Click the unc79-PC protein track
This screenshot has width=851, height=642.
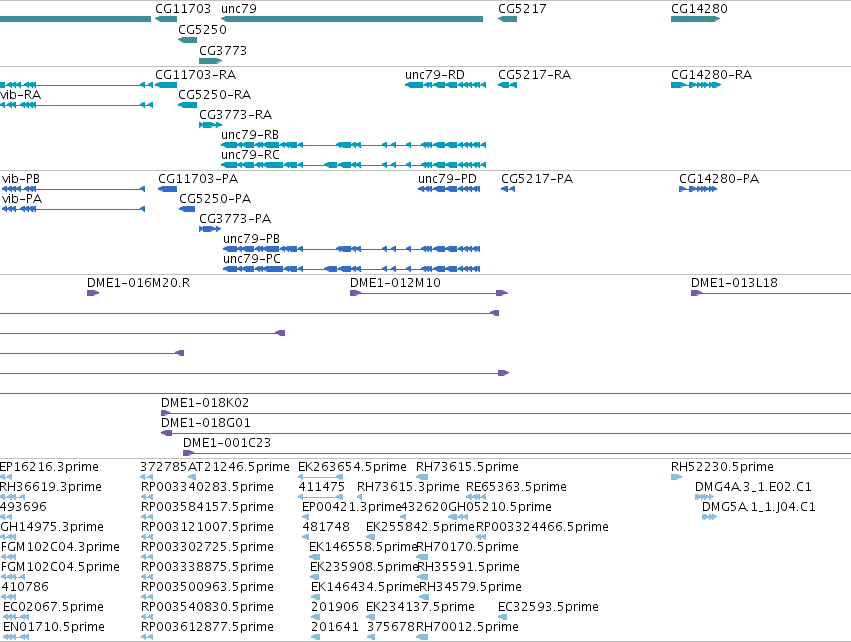pyautogui.click(x=352, y=269)
